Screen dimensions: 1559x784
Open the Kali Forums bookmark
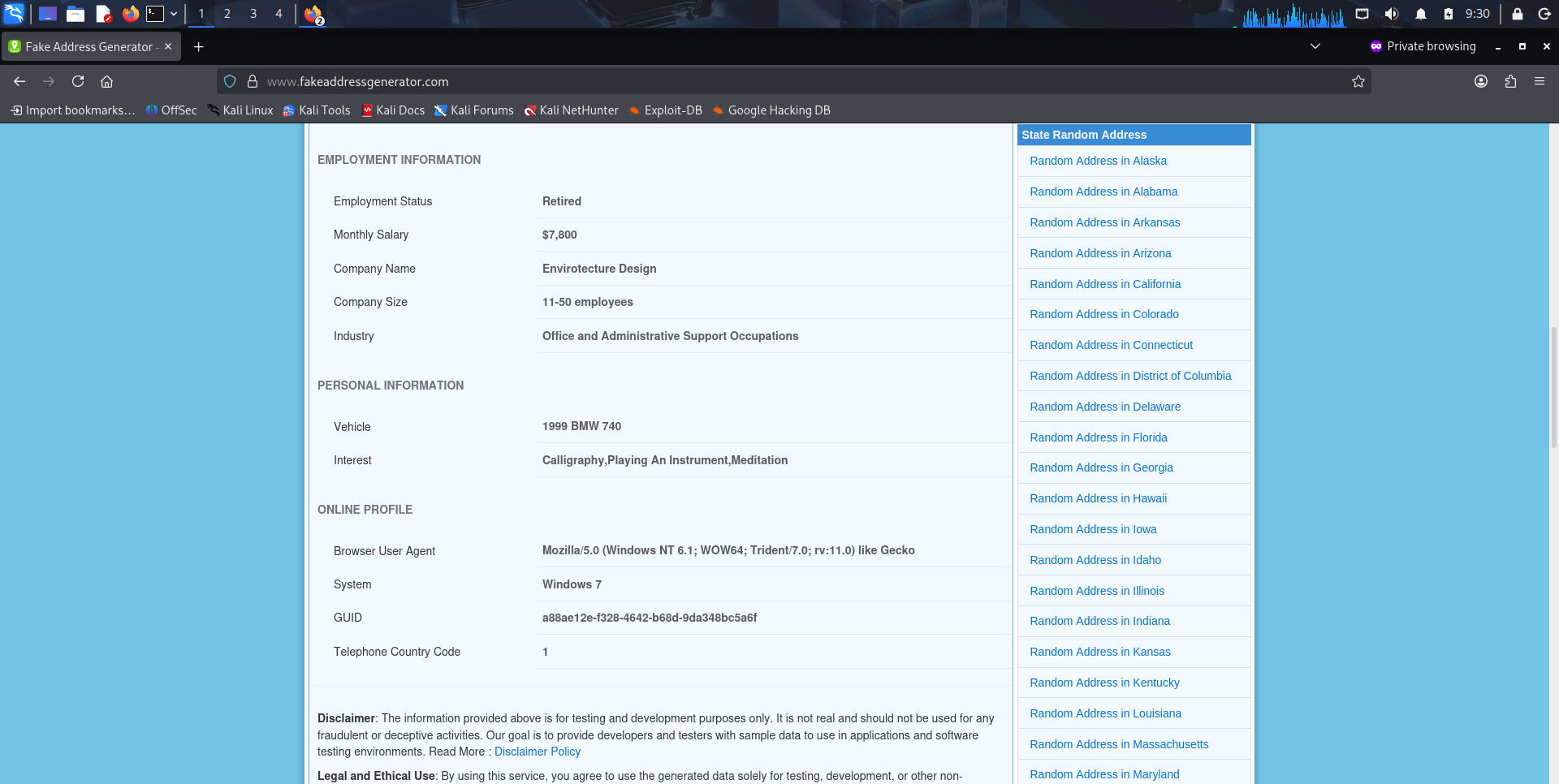(x=474, y=110)
